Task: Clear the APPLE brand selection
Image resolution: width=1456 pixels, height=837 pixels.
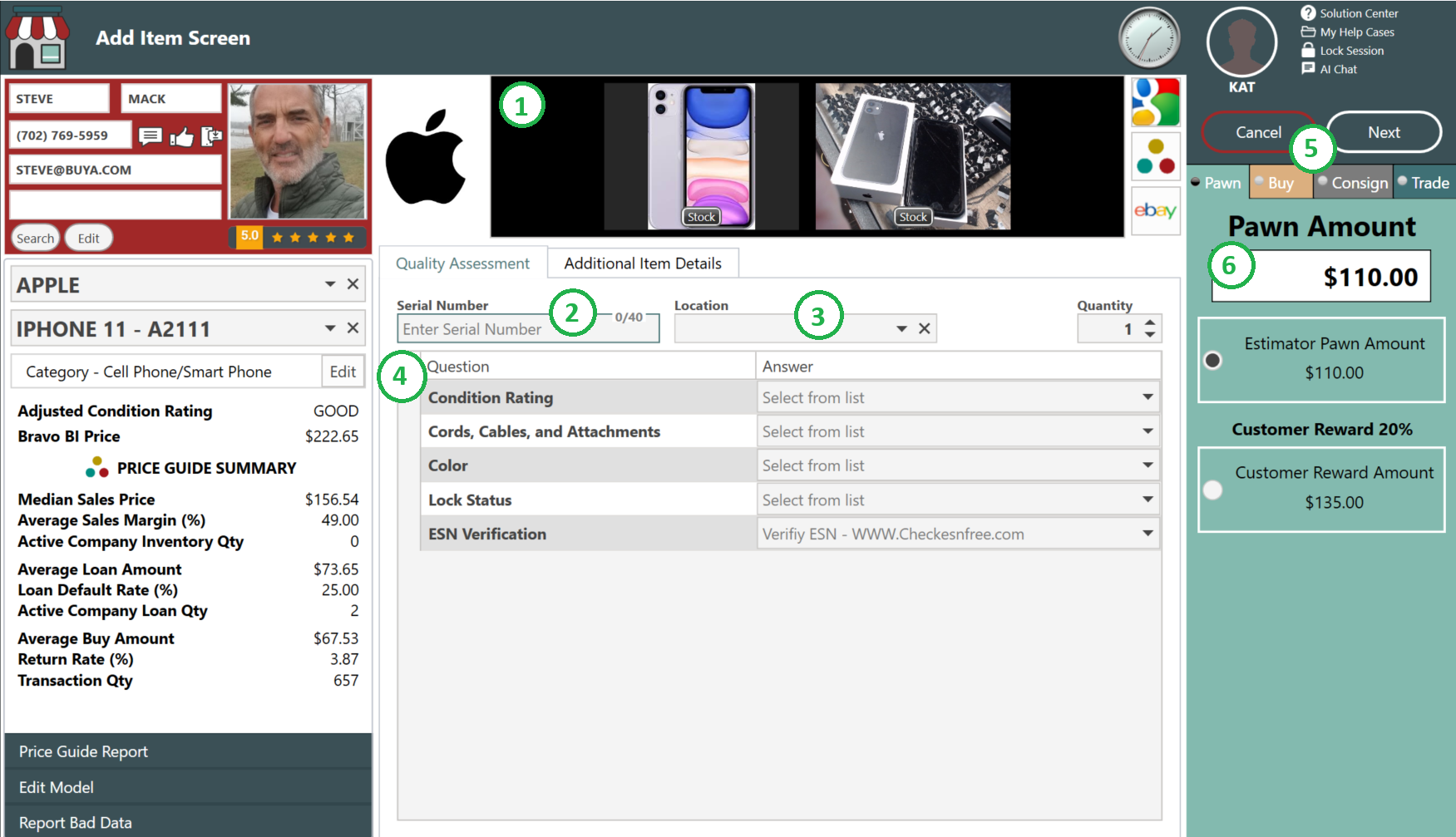Action: pyautogui.click(x=353, y=284)
